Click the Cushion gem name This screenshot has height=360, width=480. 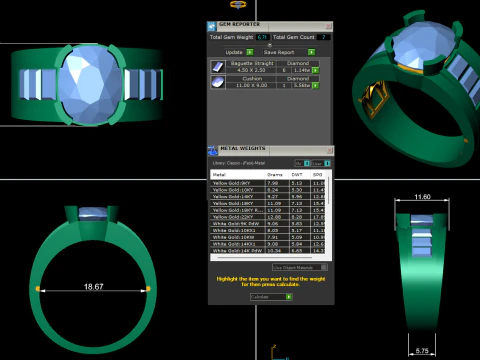252,79
